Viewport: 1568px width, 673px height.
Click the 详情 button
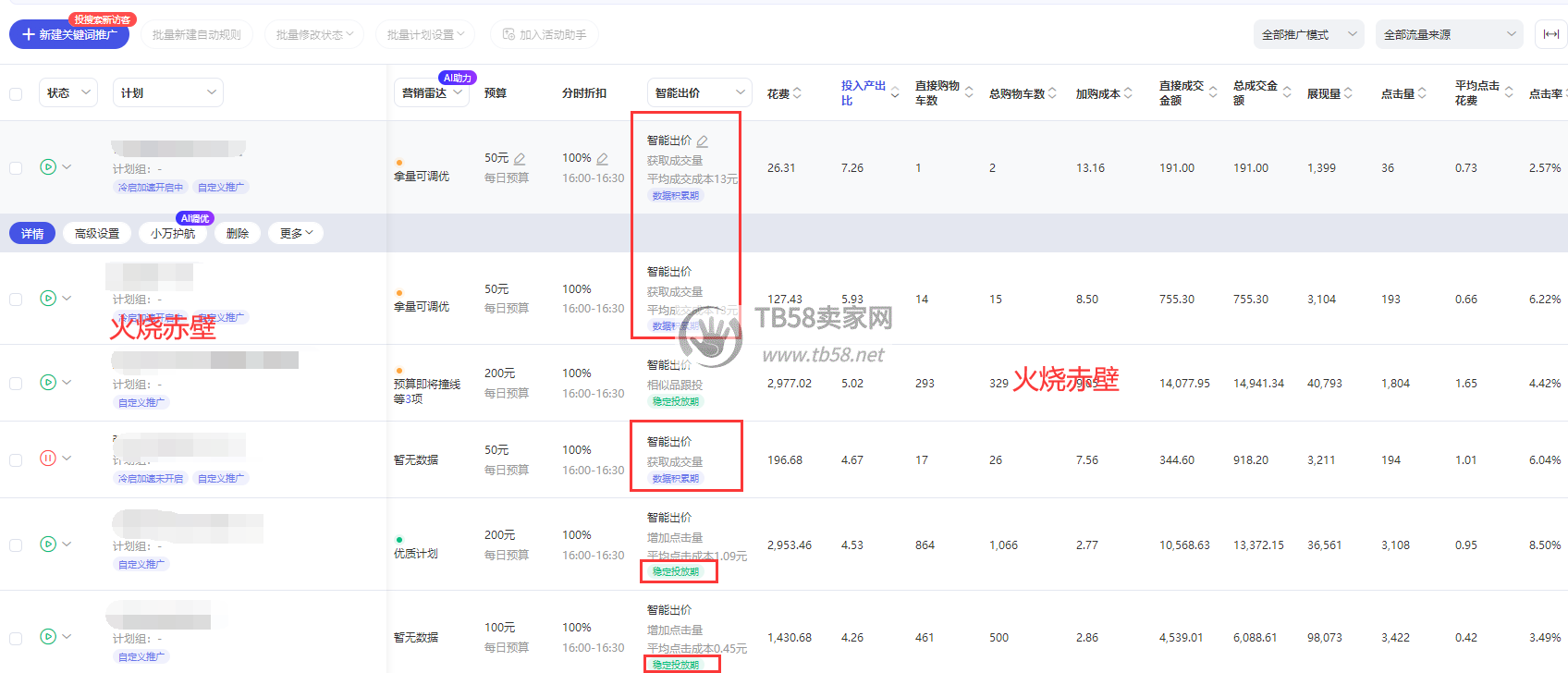pyautogui.click(x=32, y=234)
